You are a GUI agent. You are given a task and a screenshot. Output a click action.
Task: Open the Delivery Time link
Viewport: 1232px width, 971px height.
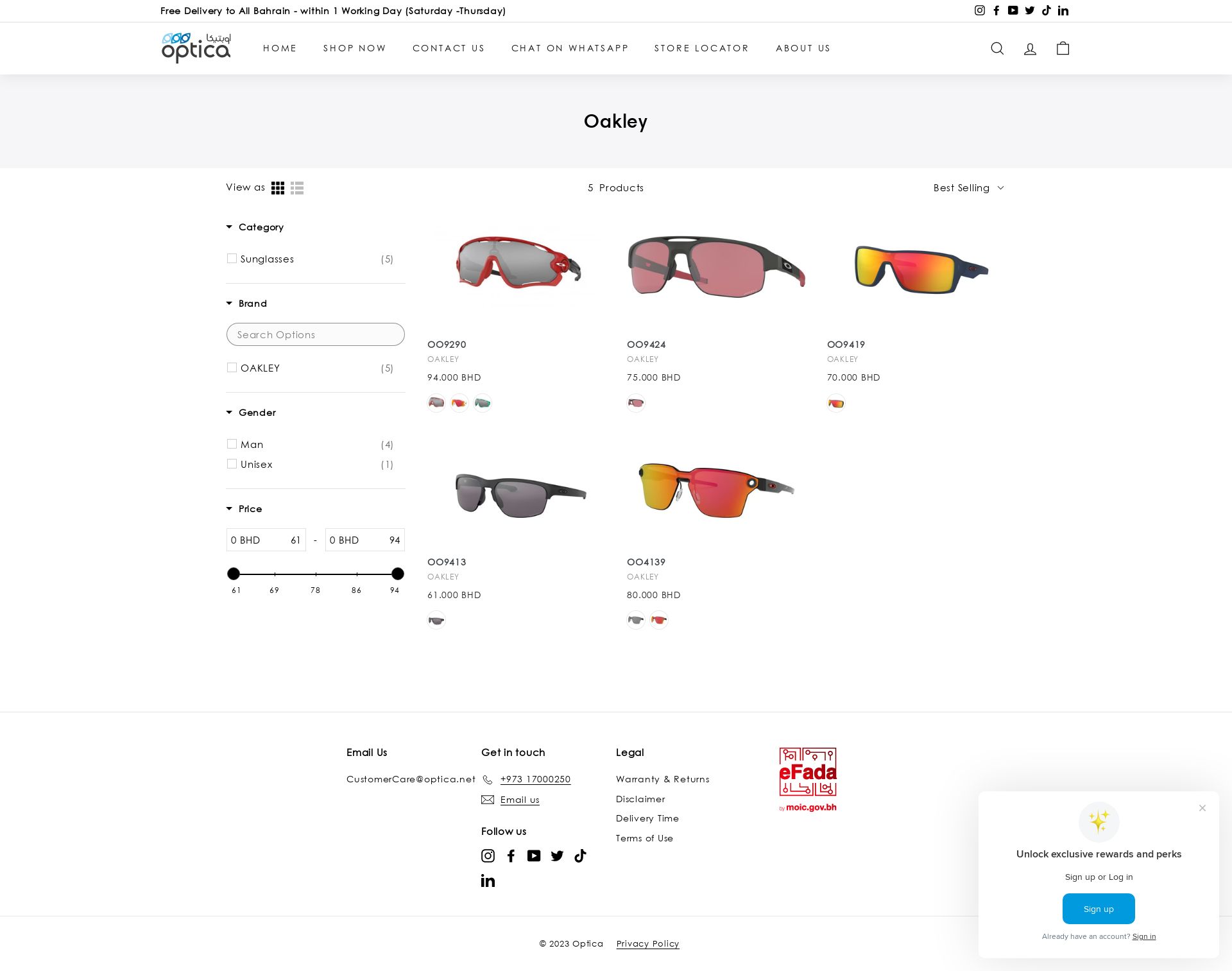[x=647, y=818]
